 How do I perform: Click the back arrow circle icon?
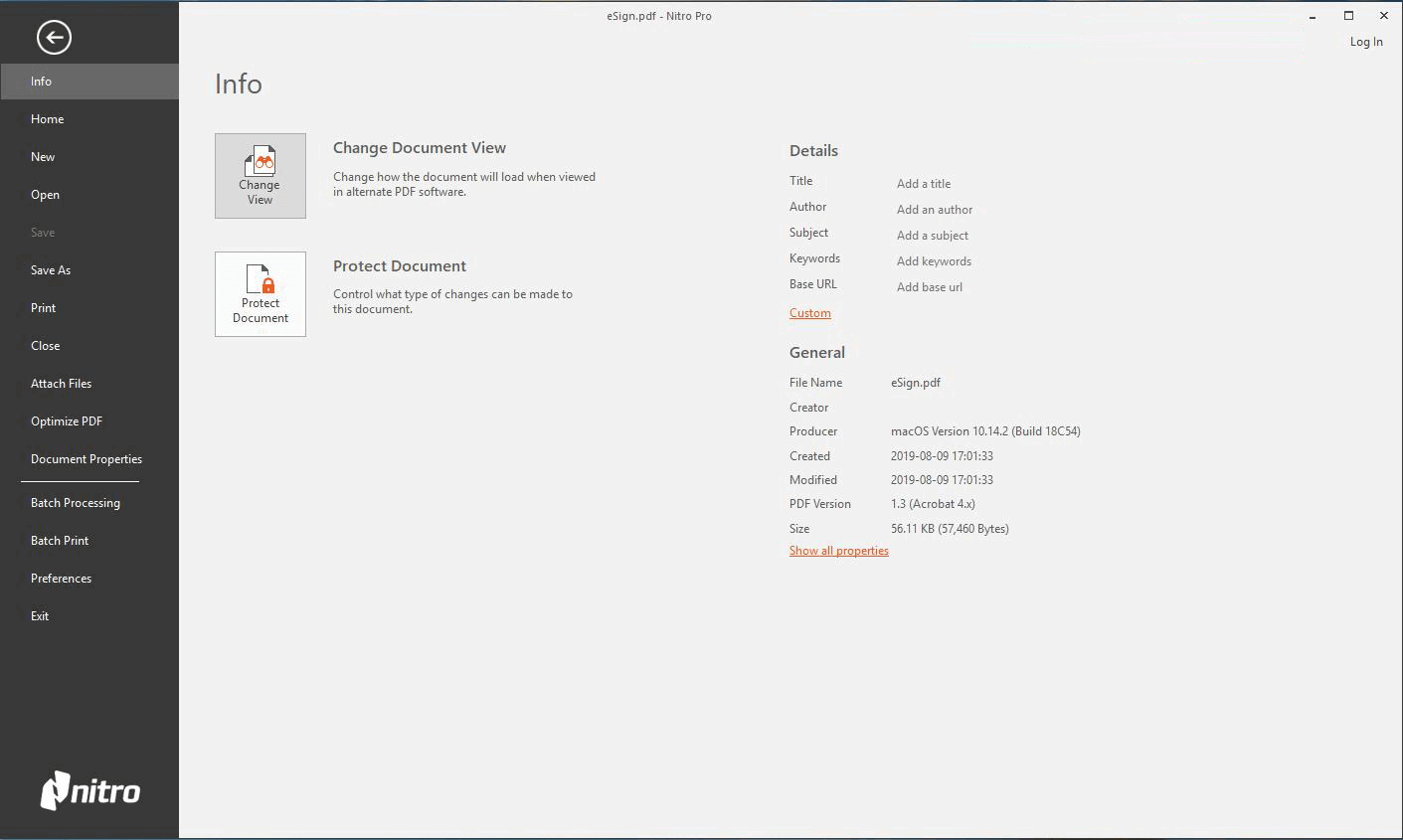coord(54,38)
